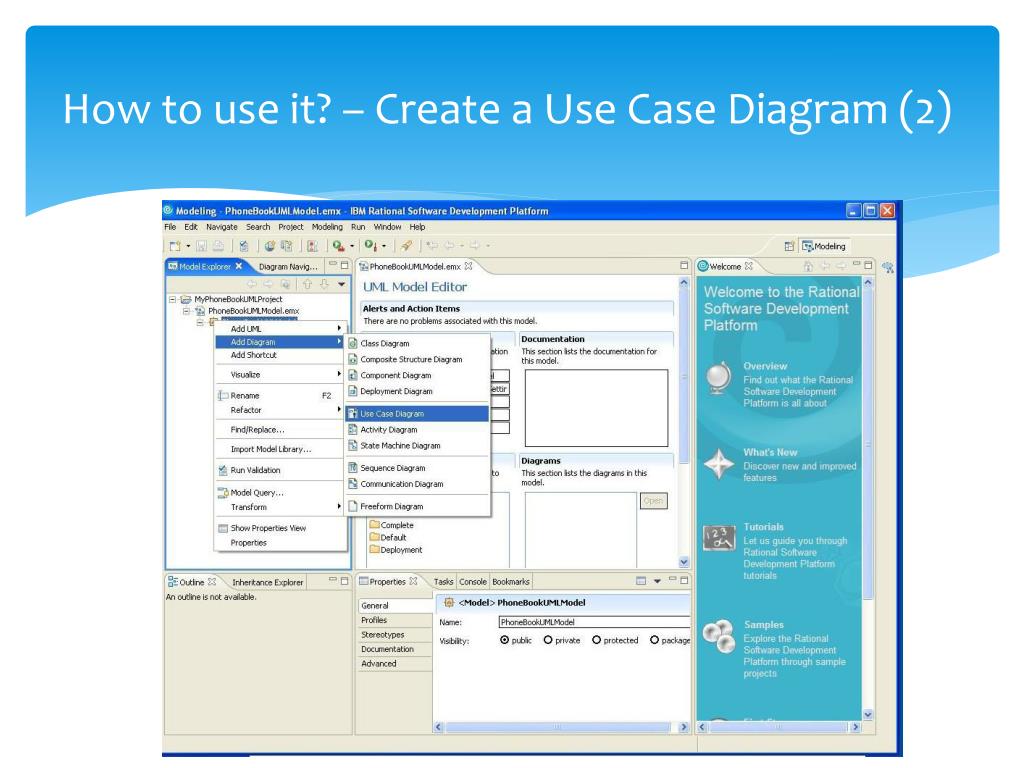Open the New wizard dropdown arrow

pyautogui.click(x=188, y=247)
